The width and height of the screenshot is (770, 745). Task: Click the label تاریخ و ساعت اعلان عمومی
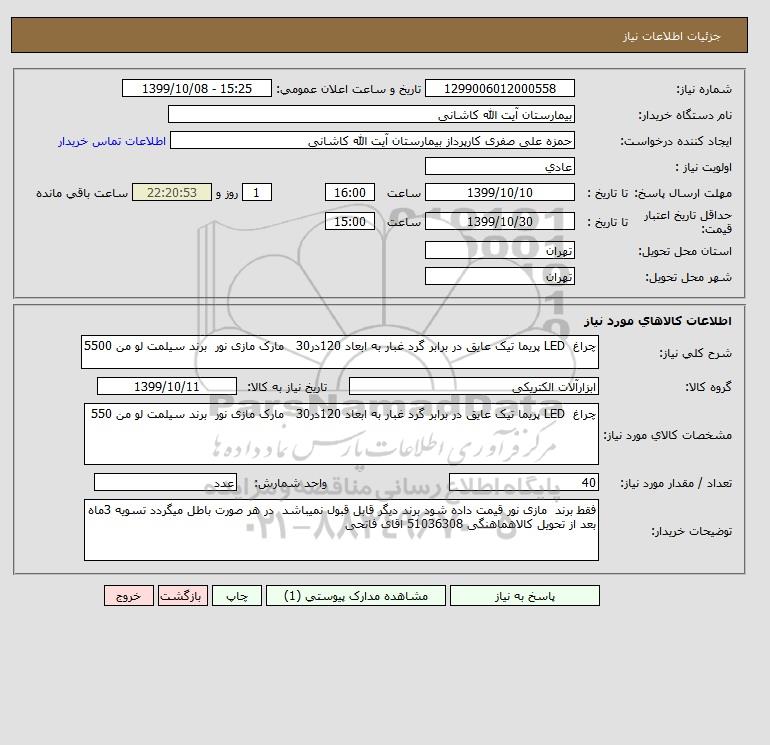(x=349, y=89)
